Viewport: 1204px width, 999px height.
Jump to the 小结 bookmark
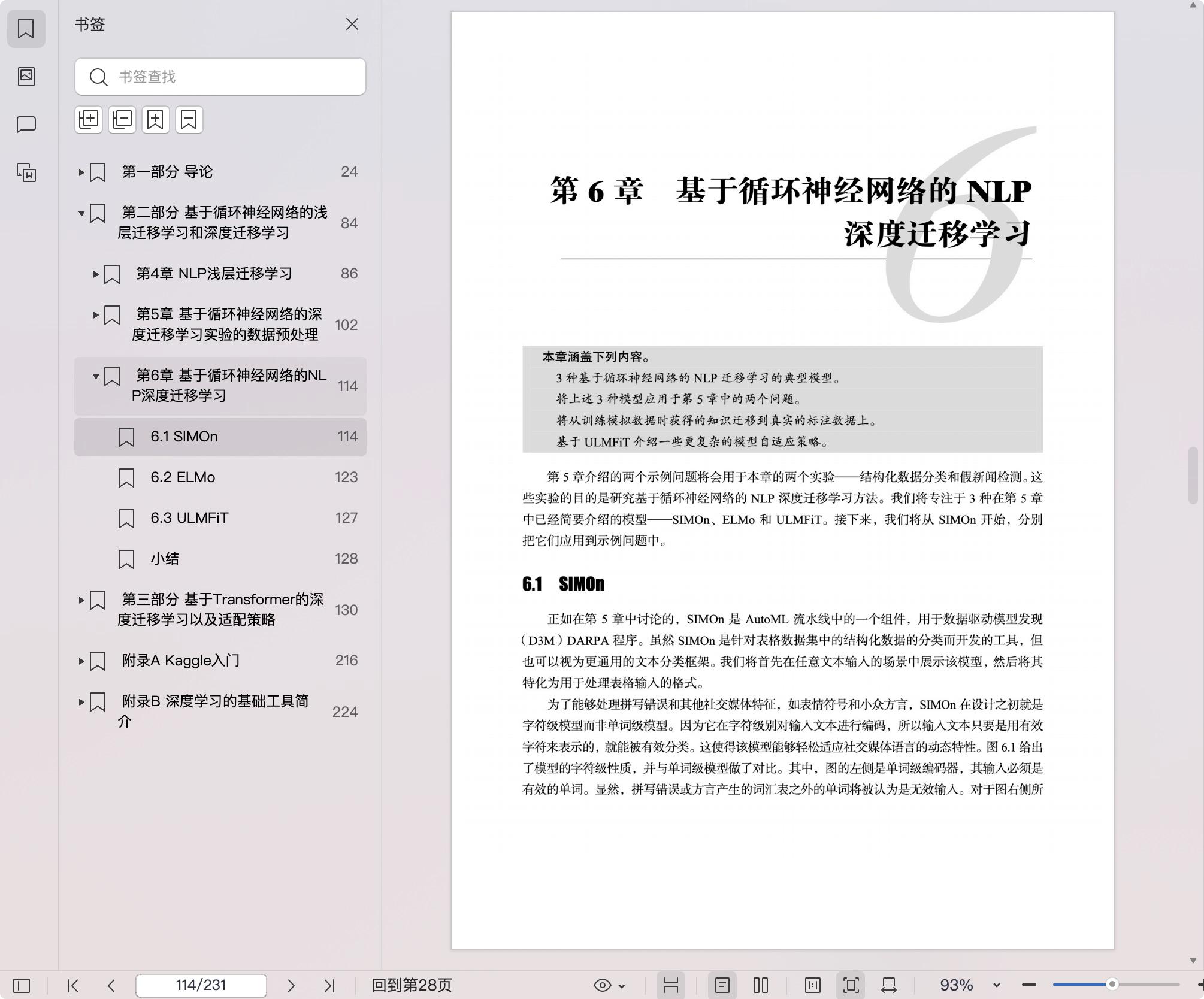coord(220,559)
